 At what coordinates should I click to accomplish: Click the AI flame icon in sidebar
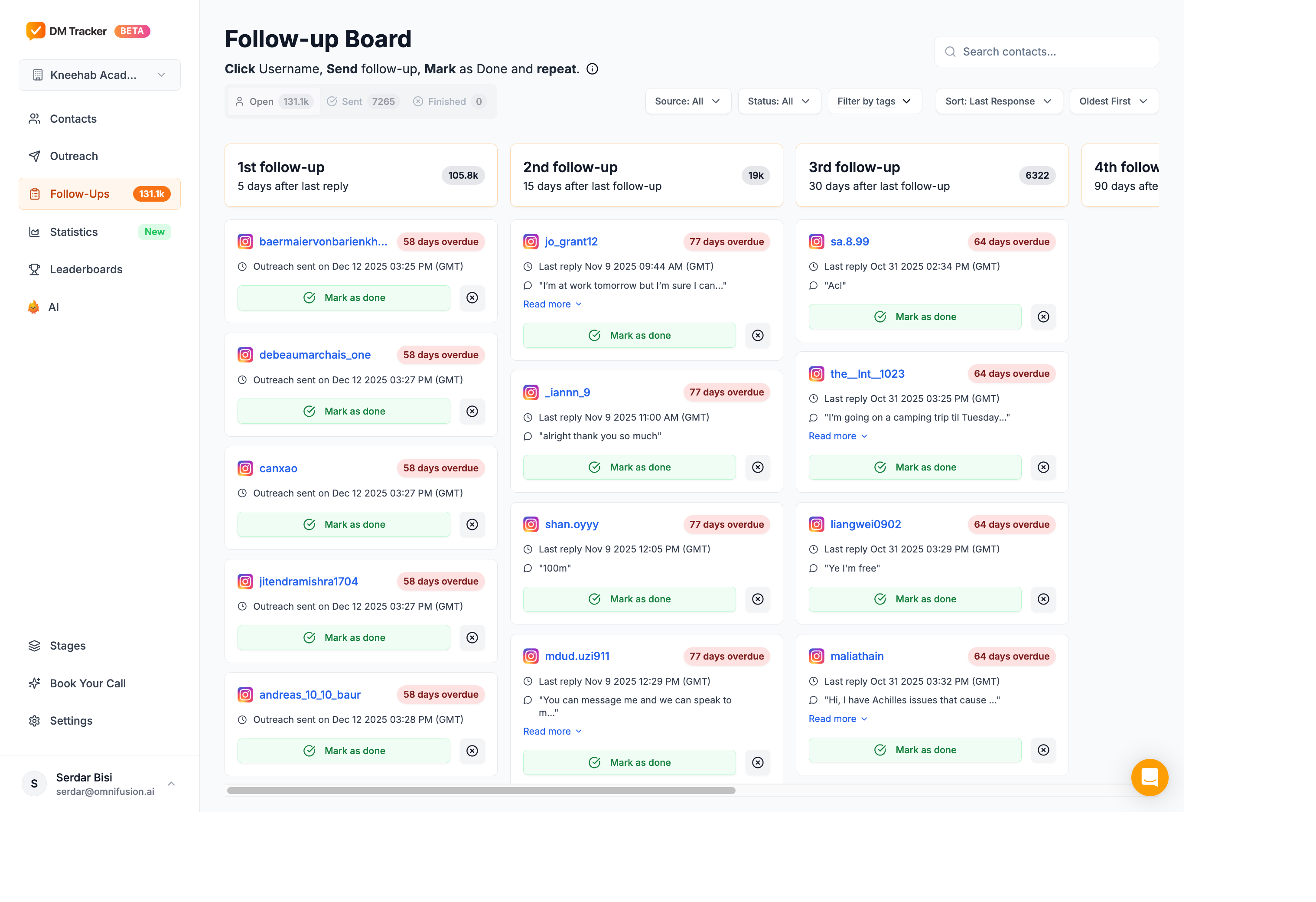pos(34,307)
